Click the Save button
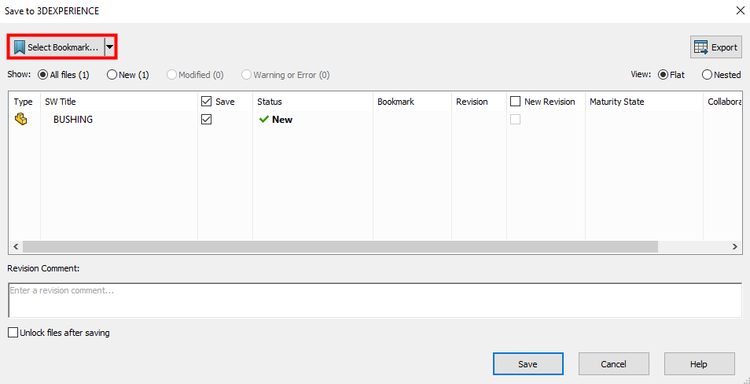Viewport: 750px width, 384px height. coord(528,364)
